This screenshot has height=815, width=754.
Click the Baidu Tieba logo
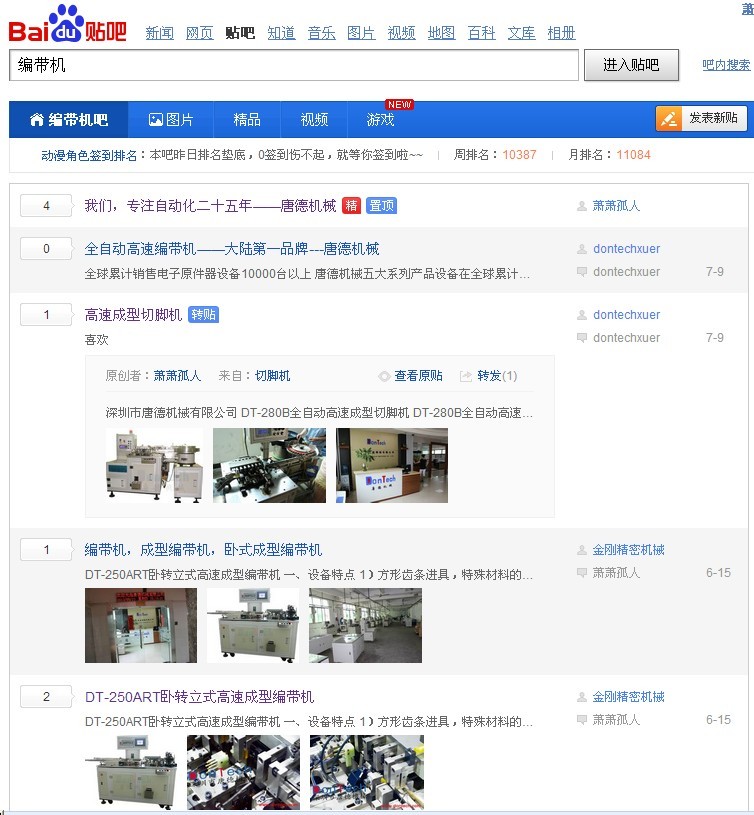[67, 24]
